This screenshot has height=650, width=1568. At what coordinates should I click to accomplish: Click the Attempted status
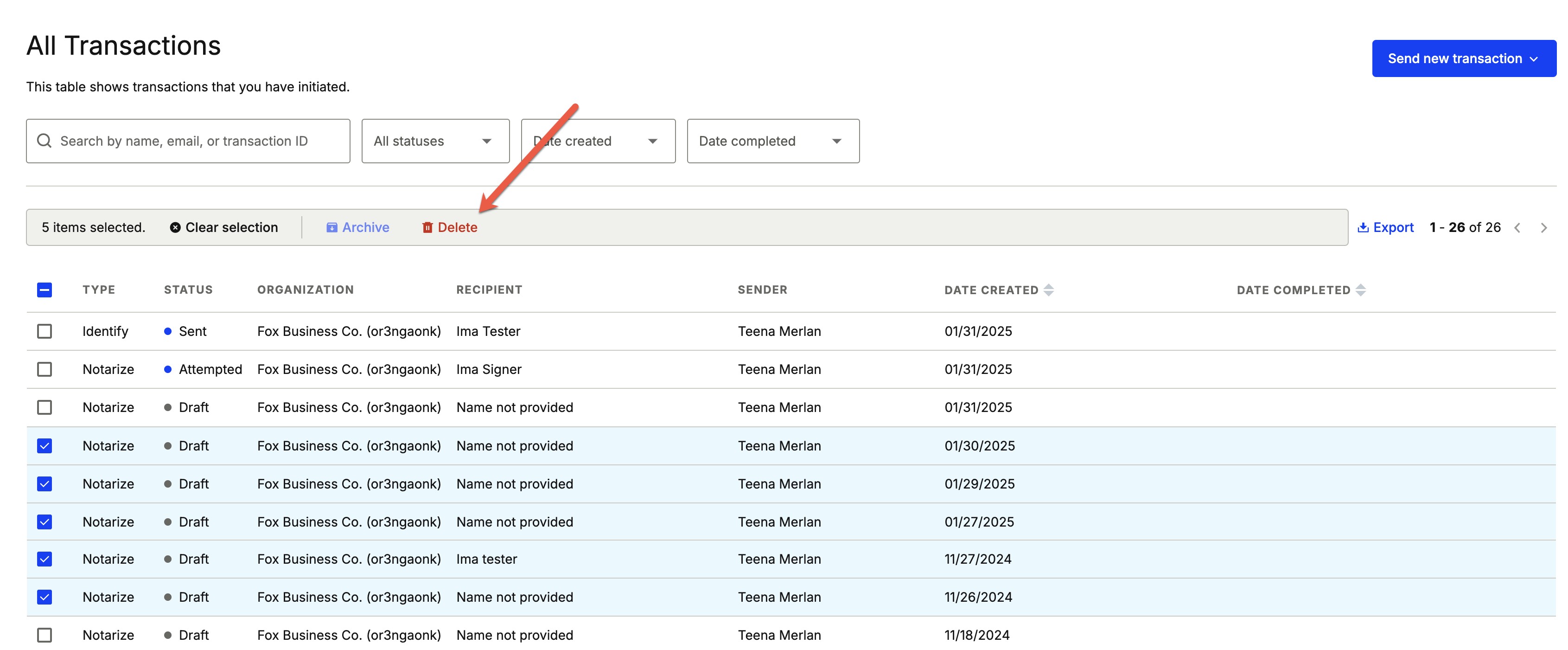[x=204, y=369]
